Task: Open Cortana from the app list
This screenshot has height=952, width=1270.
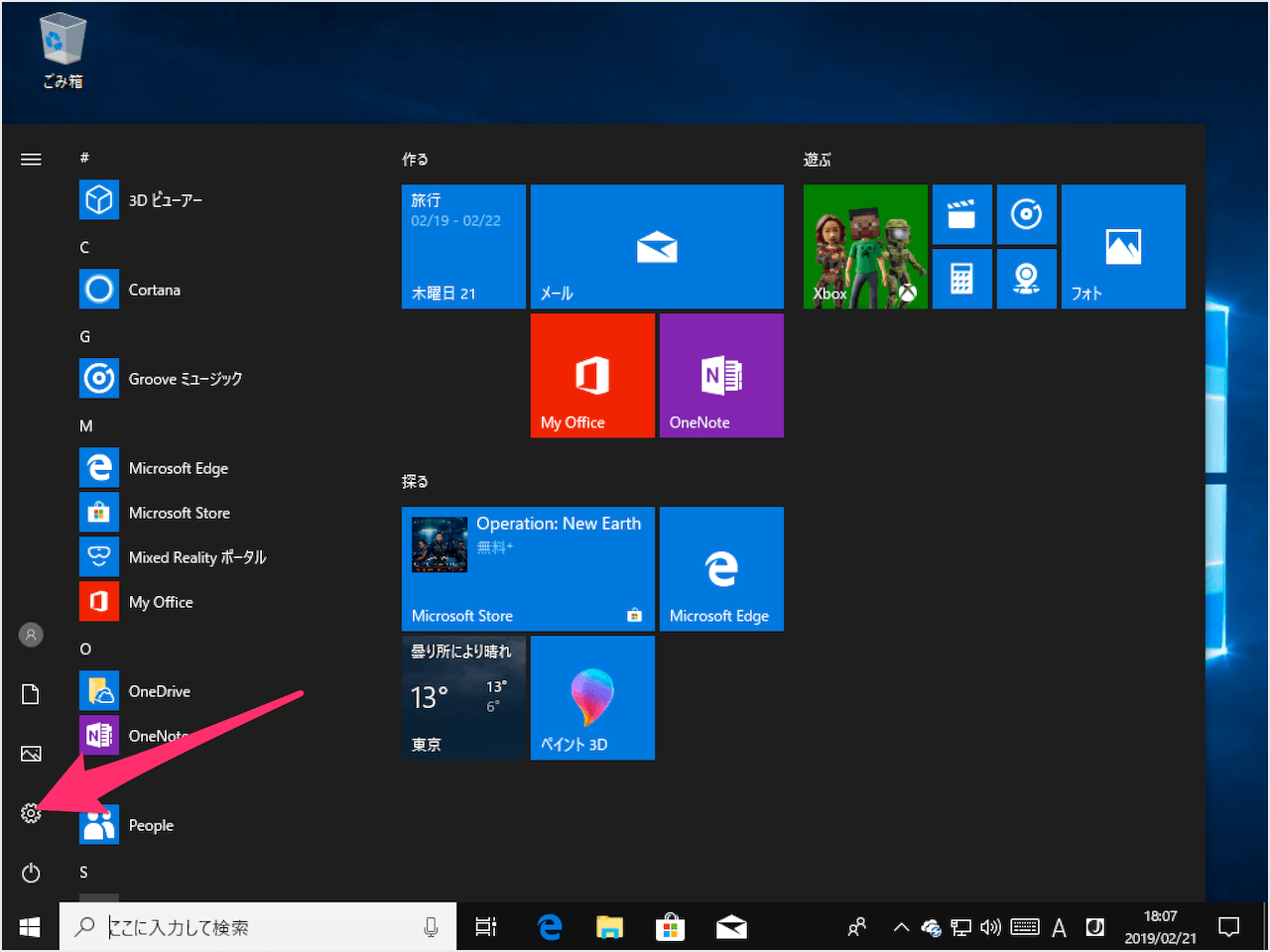Action: [218, 290]
